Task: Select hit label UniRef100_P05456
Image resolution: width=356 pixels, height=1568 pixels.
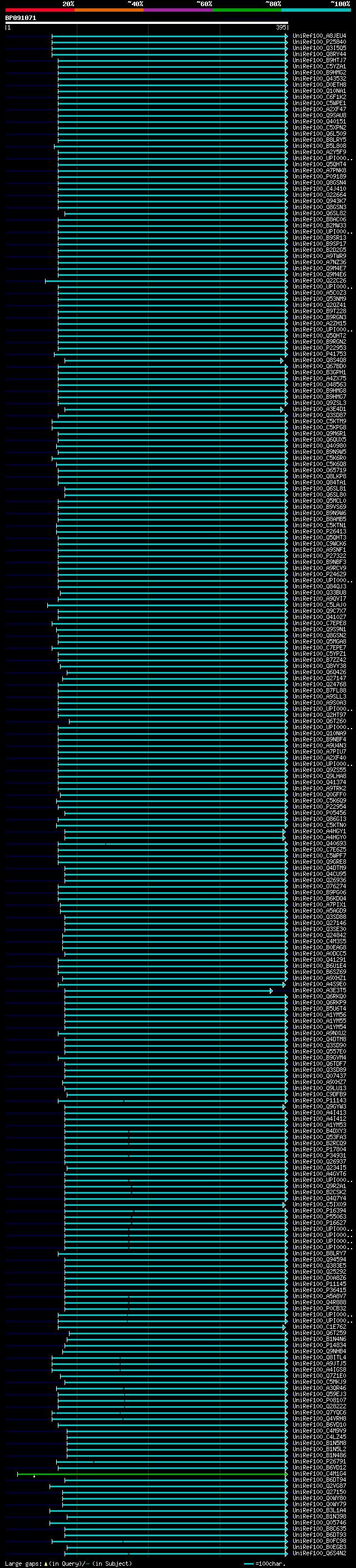Action: 319,813
